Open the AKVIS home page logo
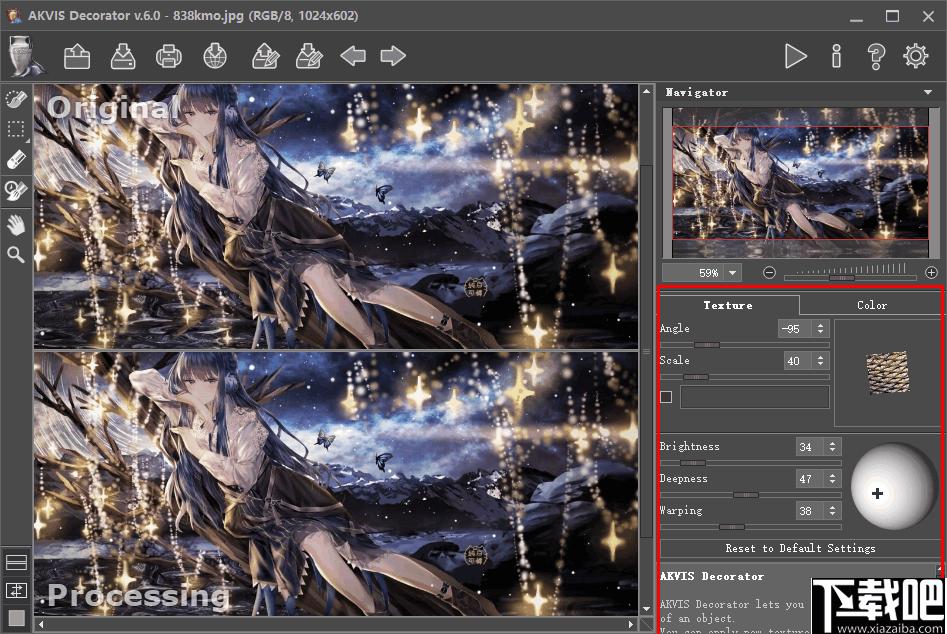Screen dimensions: 947x634 tap(25, 56)
